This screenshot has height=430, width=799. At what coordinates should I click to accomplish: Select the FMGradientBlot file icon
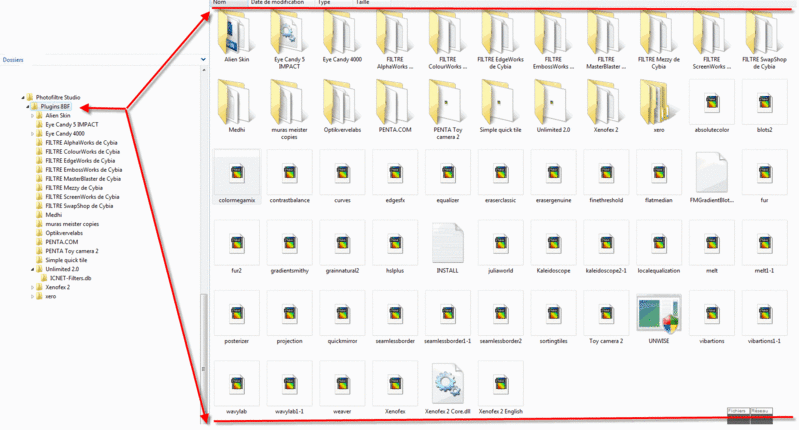click(x=712, y=173)
